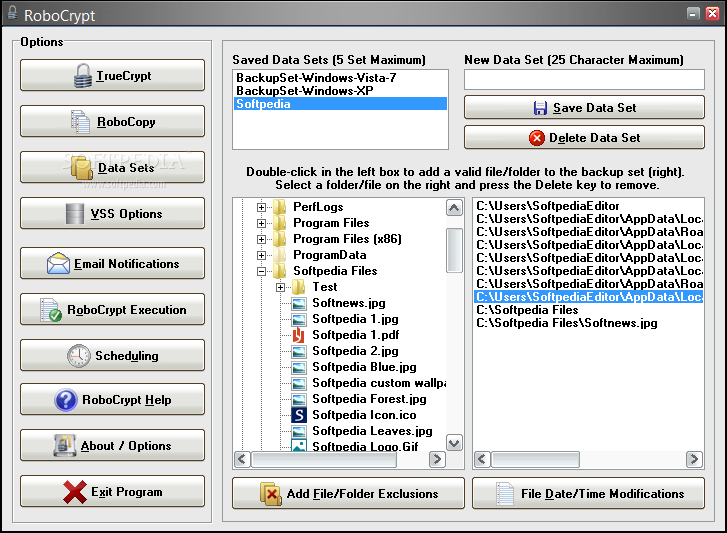
Task: Open File Date/Time Modifications
Action: pyautogui.click(x=588, y=494)
